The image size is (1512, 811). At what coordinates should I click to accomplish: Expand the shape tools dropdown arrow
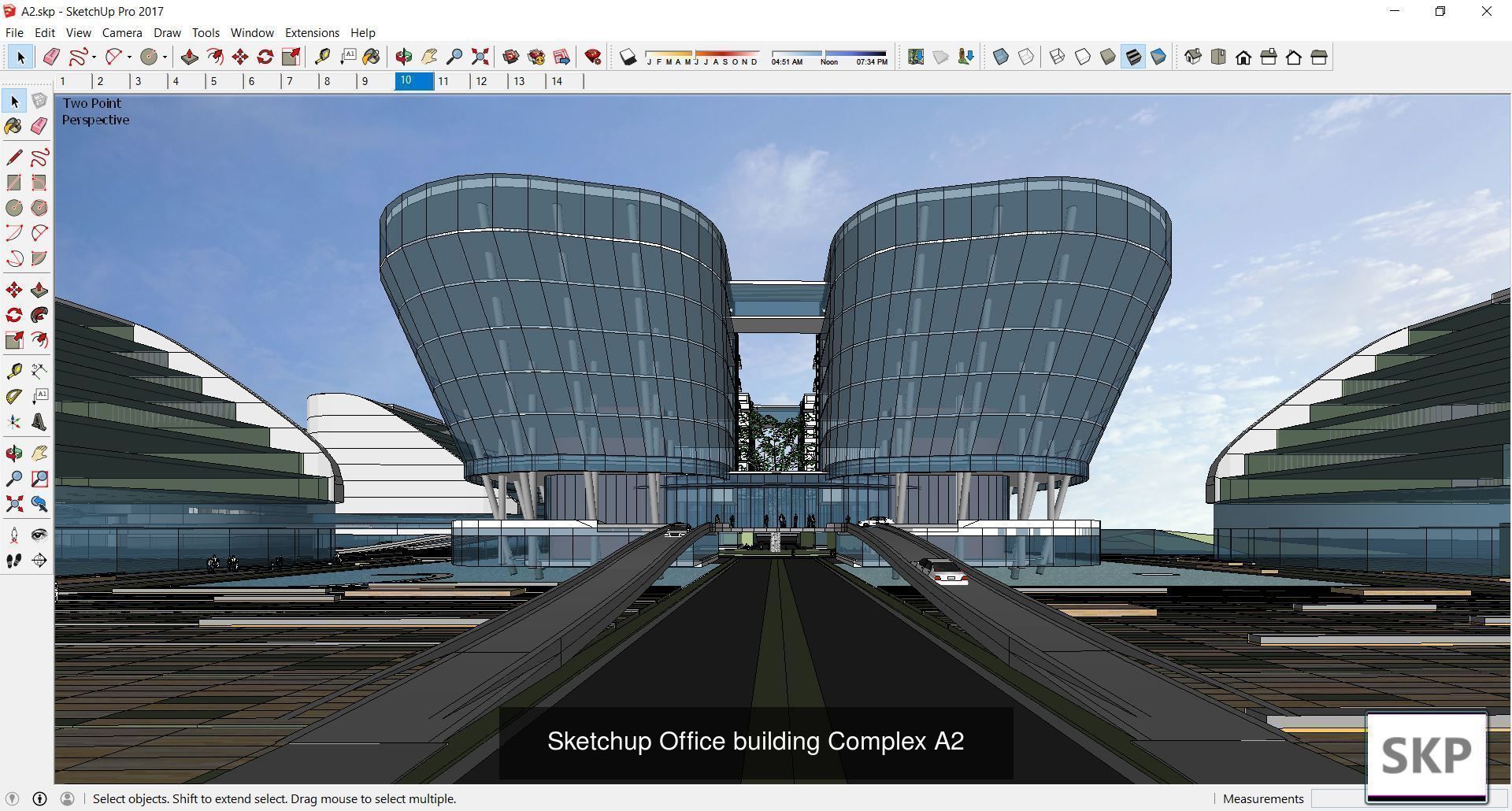(x=165, y=57)
